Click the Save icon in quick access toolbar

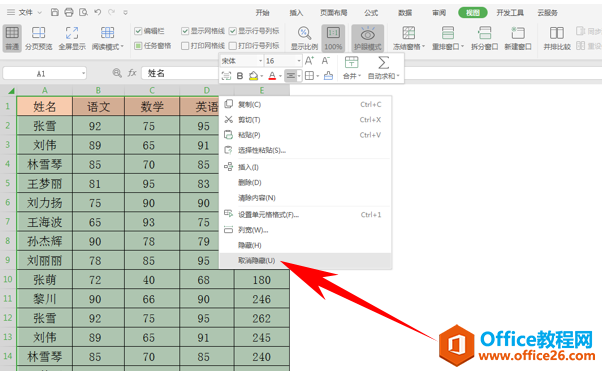[55, 12]
